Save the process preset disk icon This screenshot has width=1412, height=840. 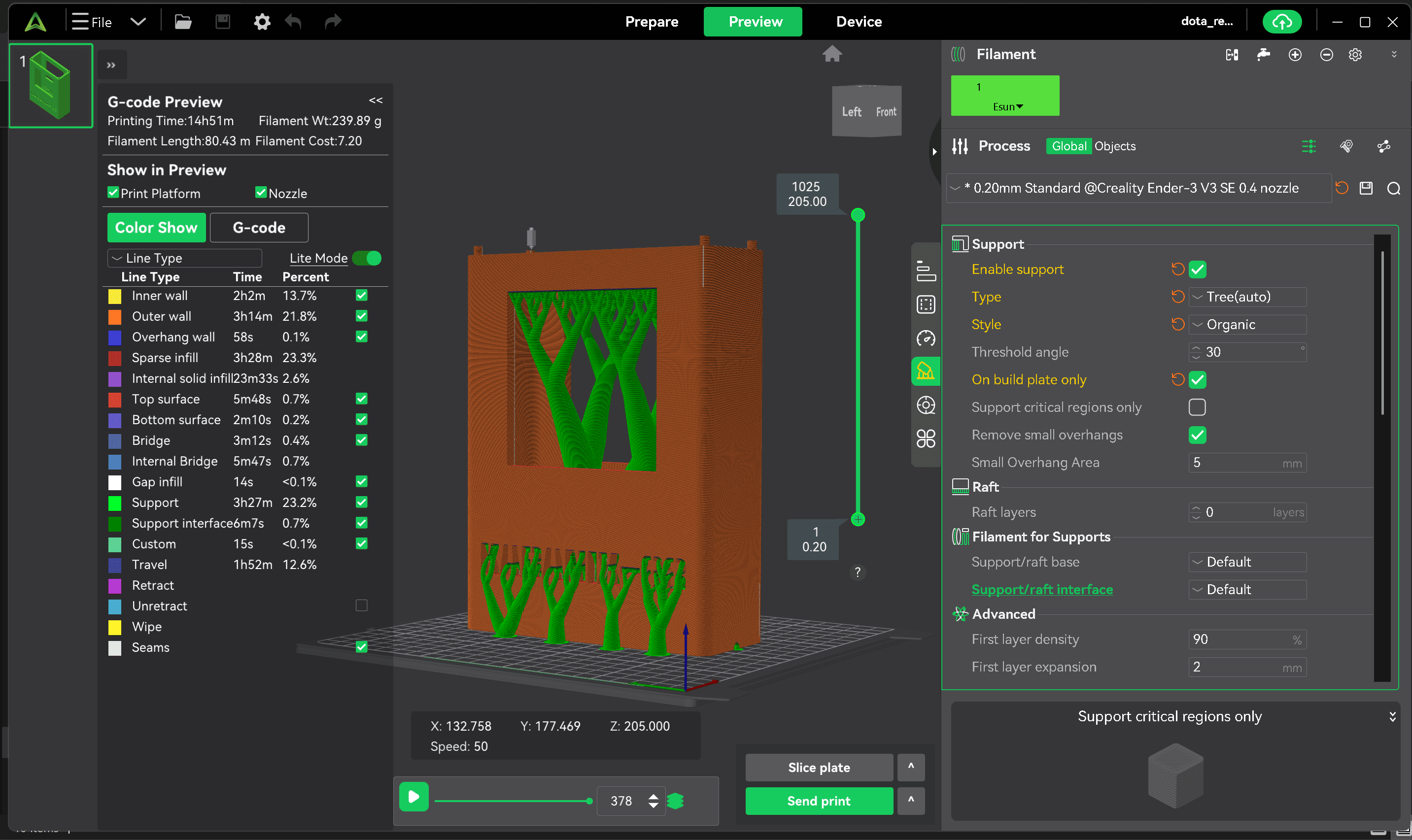click(x=1366, y=188)
